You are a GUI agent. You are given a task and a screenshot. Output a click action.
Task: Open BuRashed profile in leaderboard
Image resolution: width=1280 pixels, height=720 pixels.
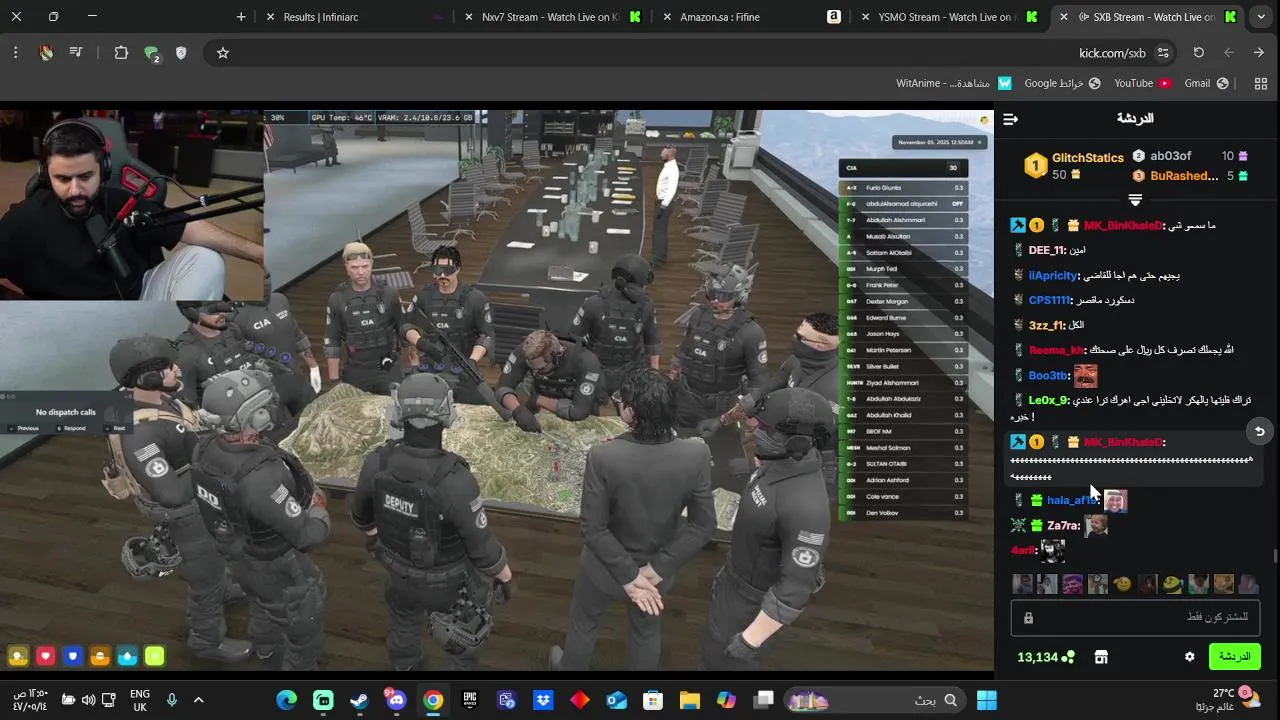pyautogui.click(x=1184, y=176)
